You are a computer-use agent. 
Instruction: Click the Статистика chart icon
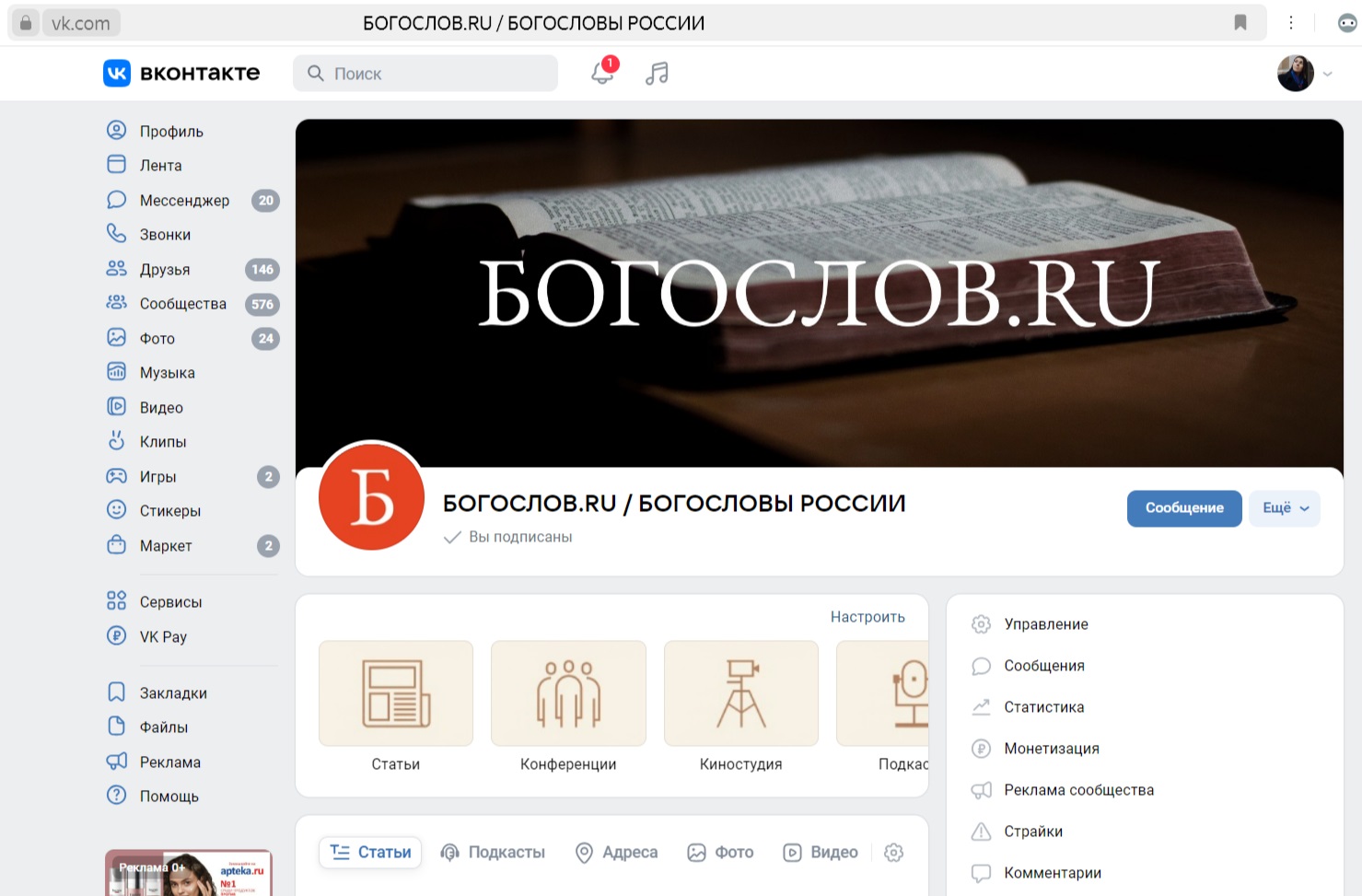pos(982,707)
